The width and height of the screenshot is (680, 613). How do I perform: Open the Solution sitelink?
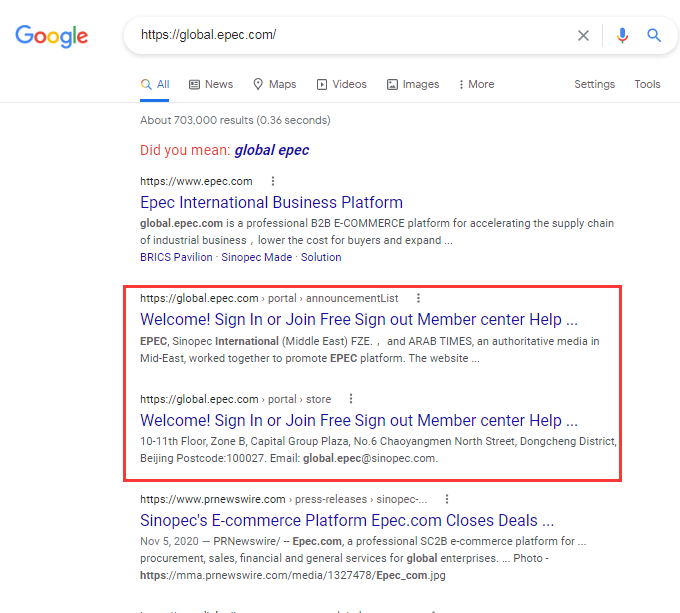tap(321, 257)
